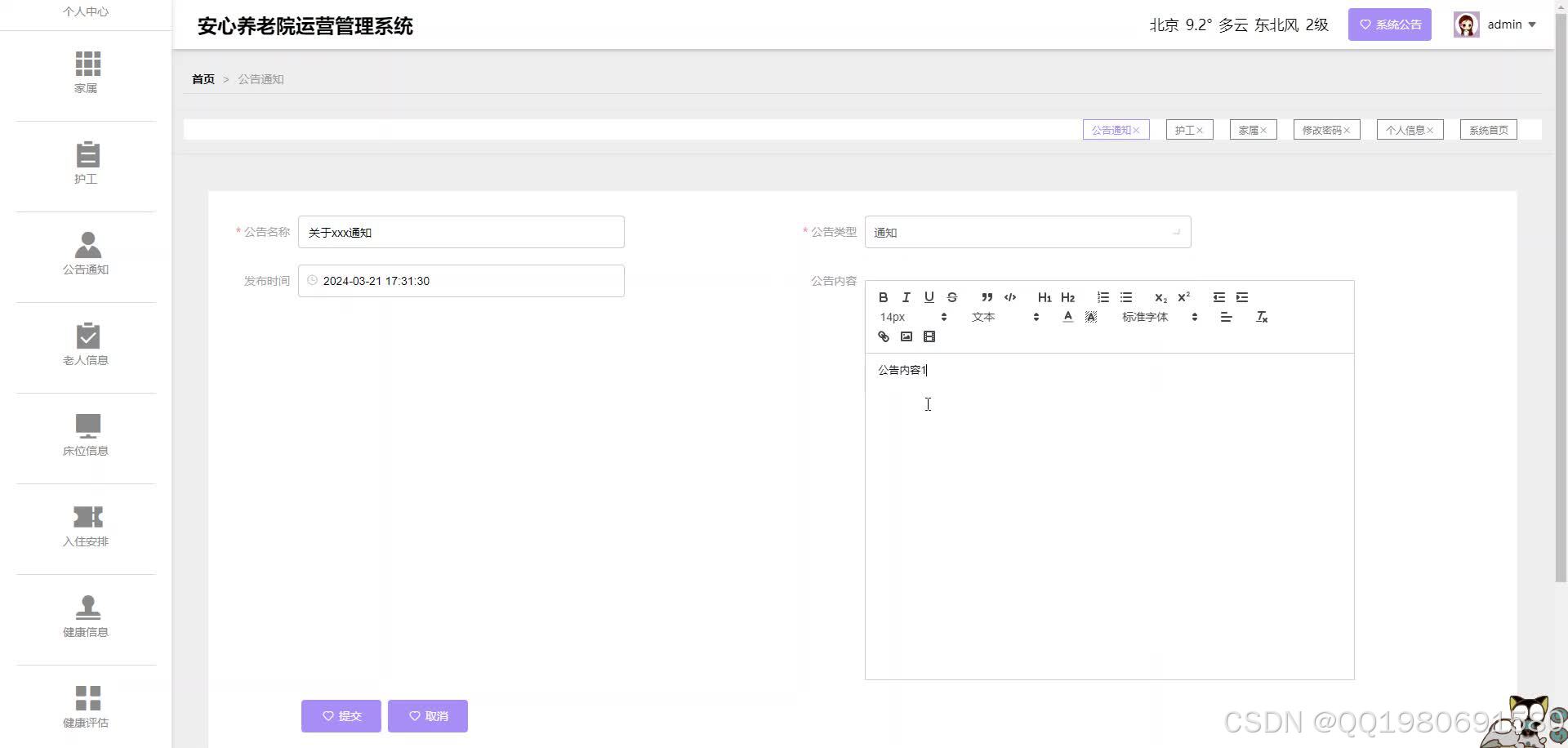Image resolution: width=1568 pixels, height=748 pixels.
Task: Open 老人信息 in the sidebar
Action: click(x=86, y=345)
